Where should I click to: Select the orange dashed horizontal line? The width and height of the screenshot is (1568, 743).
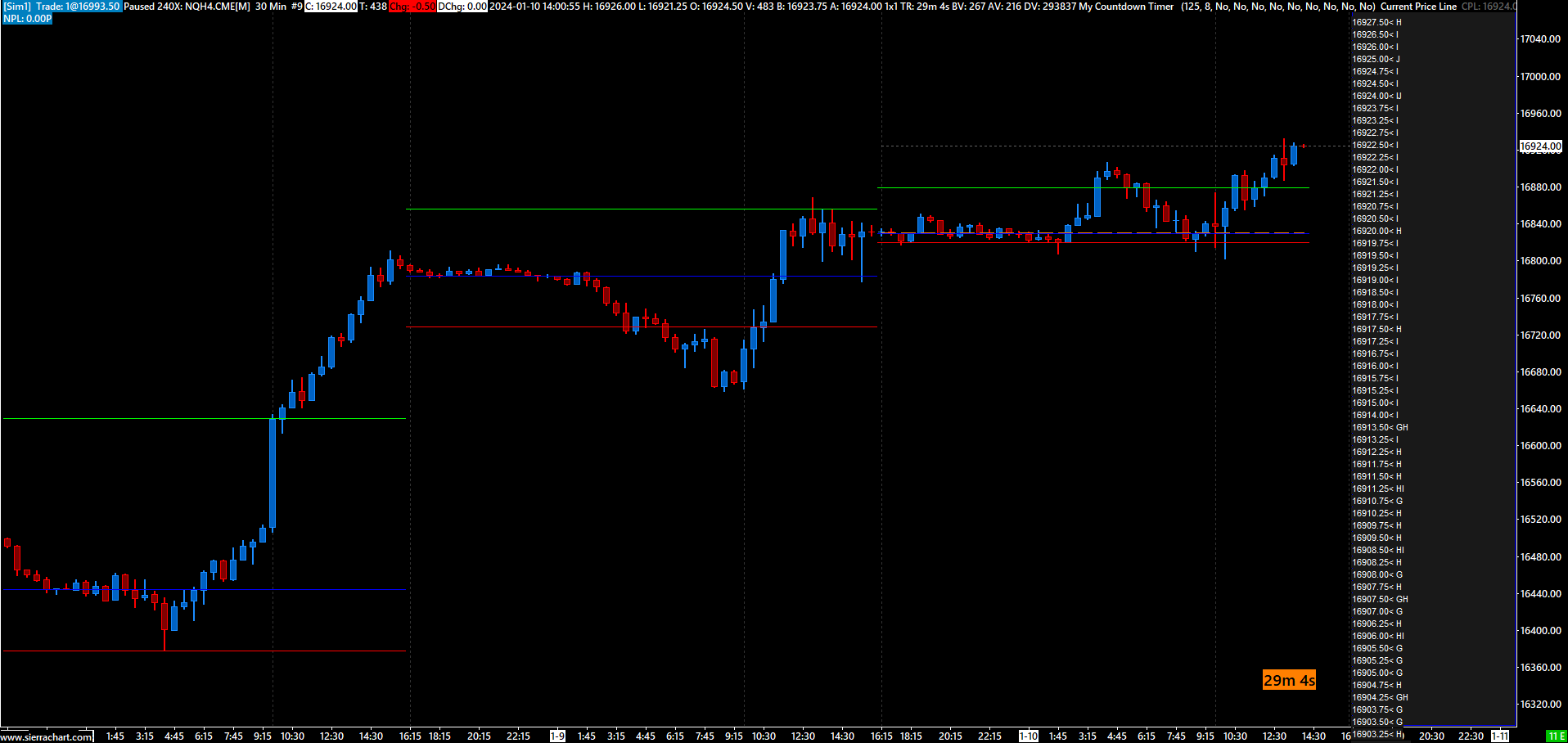1093,232
